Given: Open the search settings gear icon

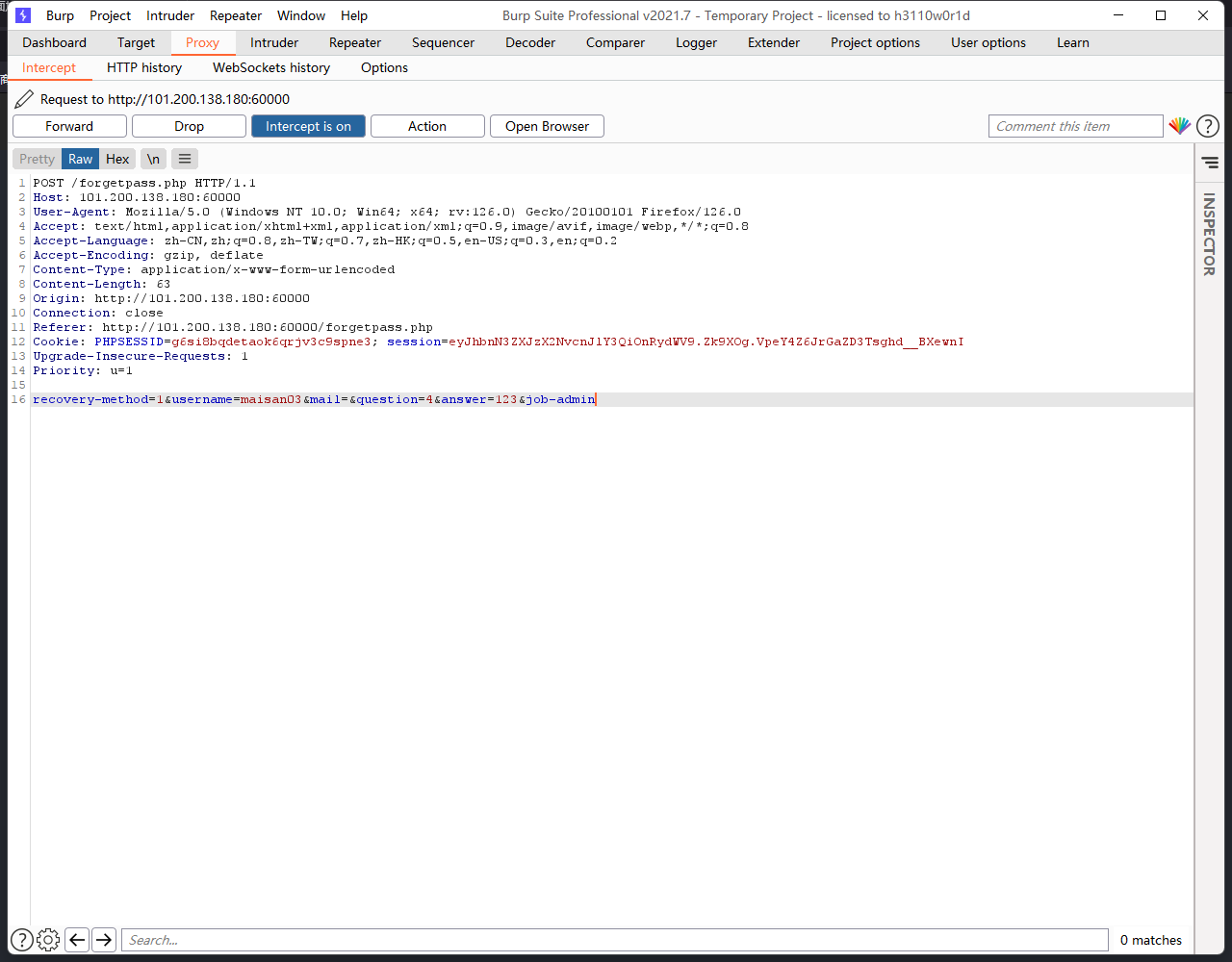Looking at the screenshot, I should point(48,940).
